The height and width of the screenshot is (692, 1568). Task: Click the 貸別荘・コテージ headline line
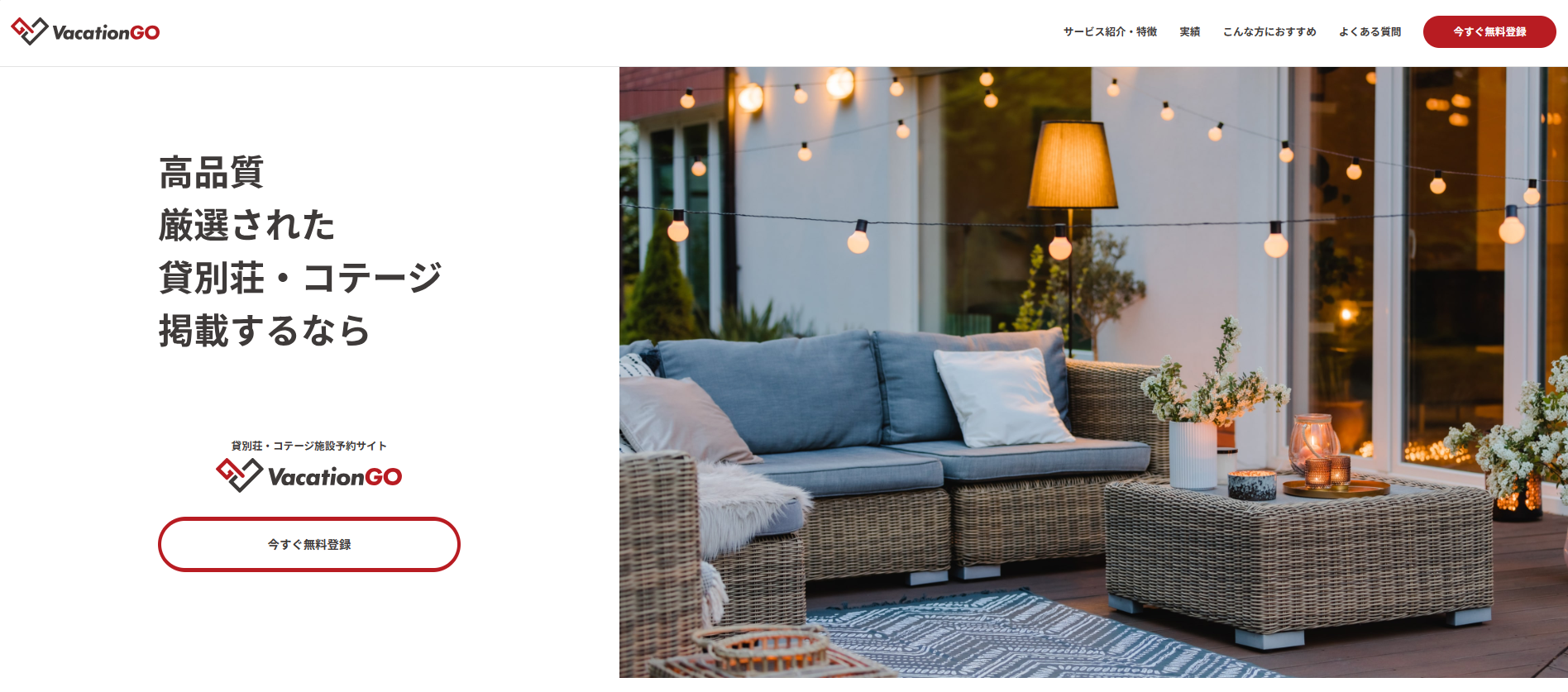[x=300, y=277]
